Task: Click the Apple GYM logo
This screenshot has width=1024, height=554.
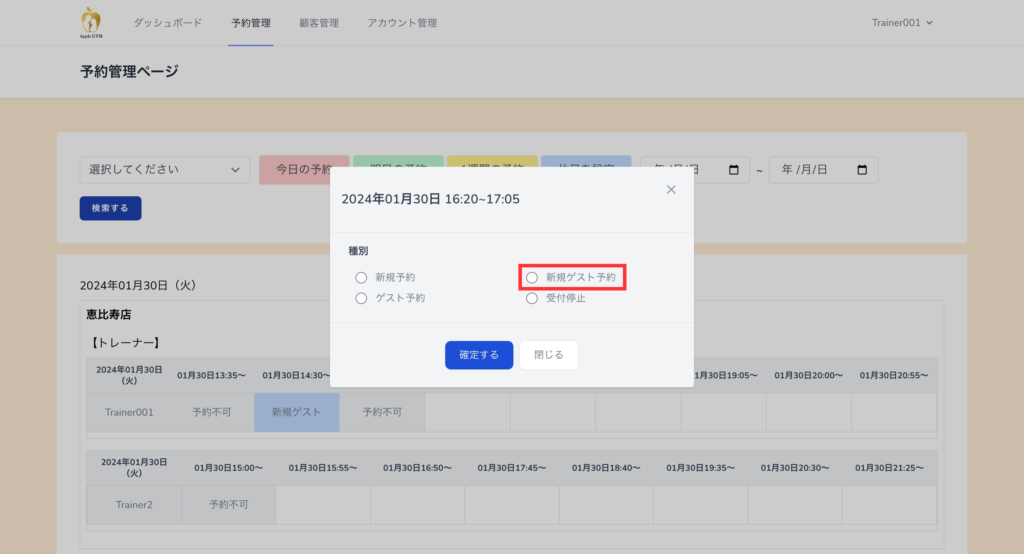Action: pos(91,22)
